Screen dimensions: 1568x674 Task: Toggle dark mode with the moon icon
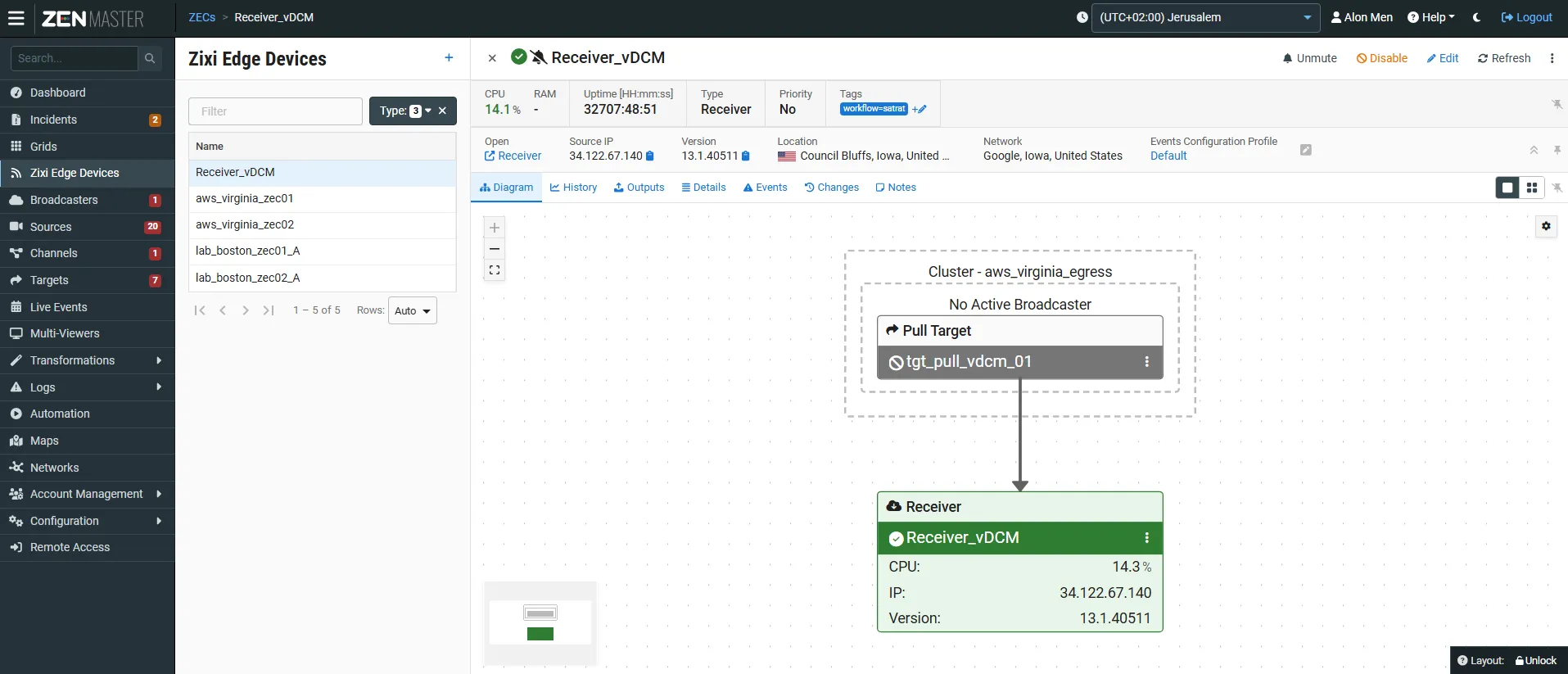click(1477, 17)
